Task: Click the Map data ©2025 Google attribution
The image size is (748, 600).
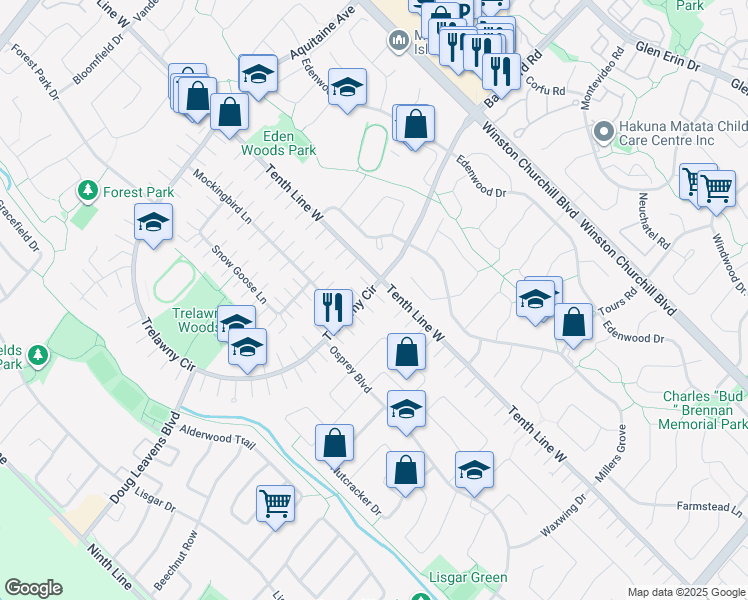Action: click(685, 592)
